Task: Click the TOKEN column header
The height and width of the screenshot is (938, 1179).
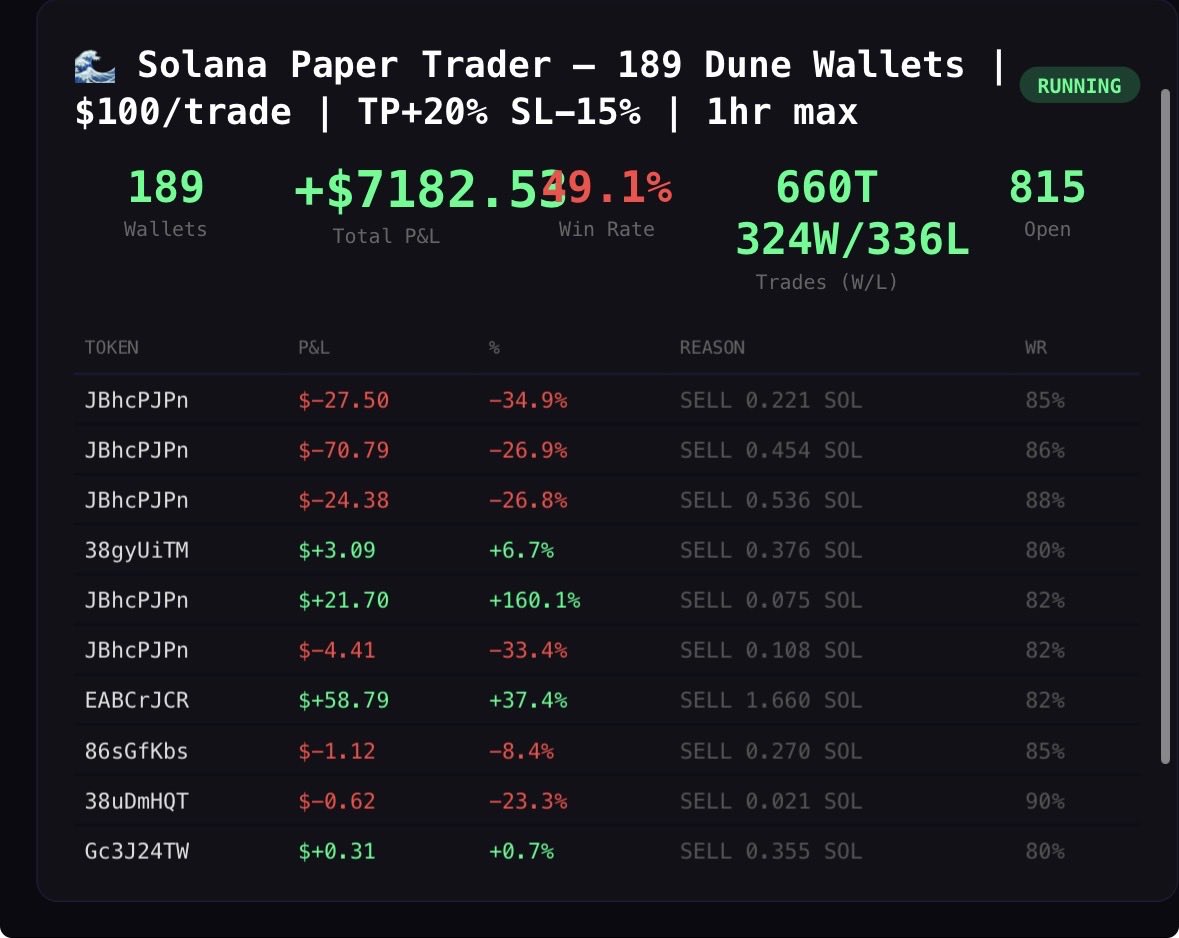Action: [111, 348]
